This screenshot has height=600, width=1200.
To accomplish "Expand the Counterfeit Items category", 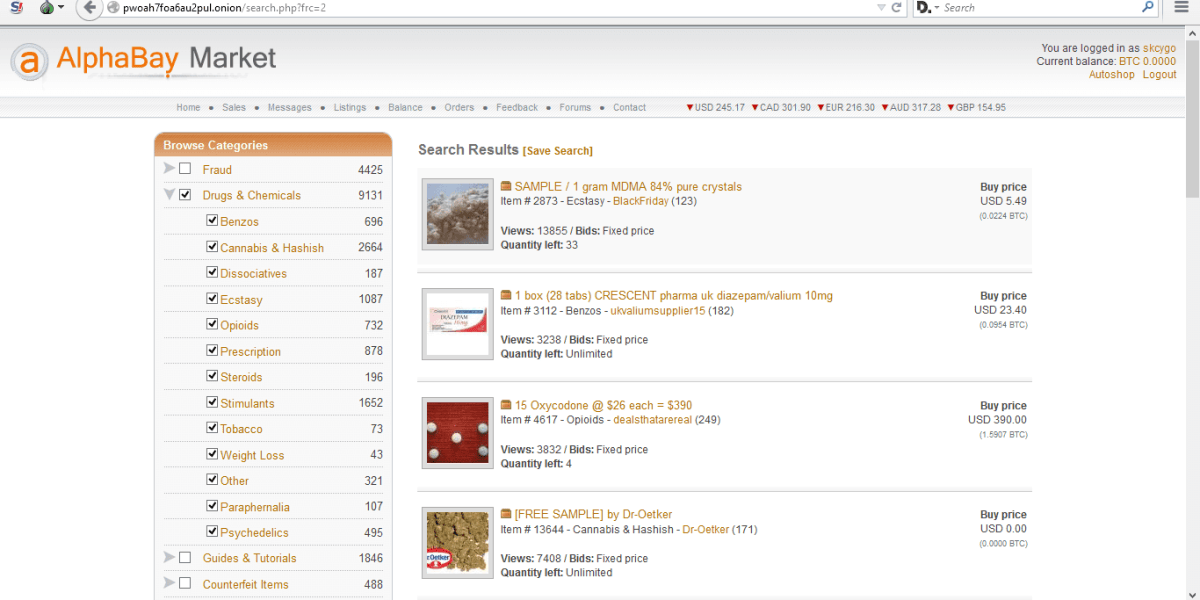I will 169,583.
